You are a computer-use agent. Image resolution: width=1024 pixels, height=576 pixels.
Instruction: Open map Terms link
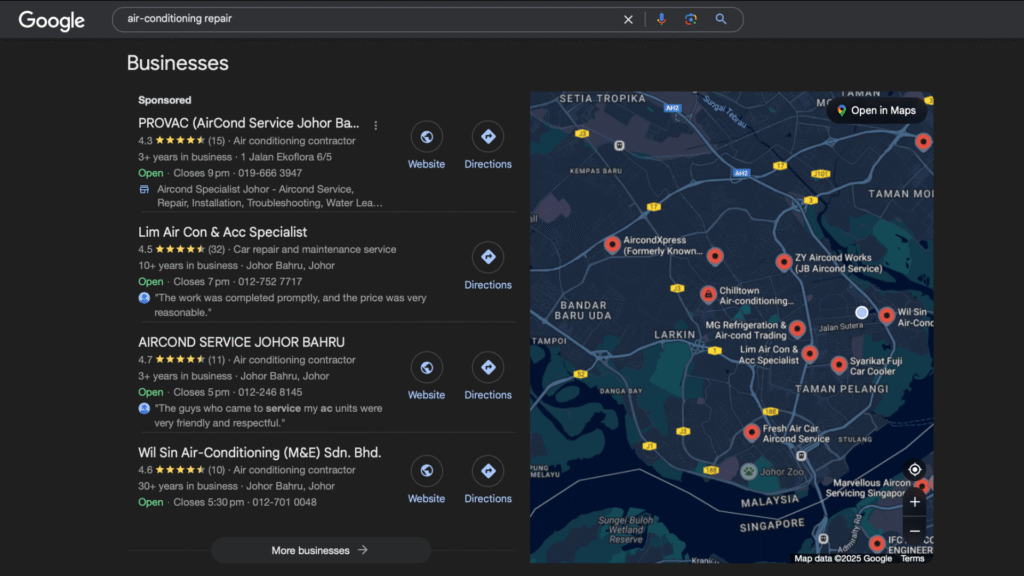[x=912, y=558]
